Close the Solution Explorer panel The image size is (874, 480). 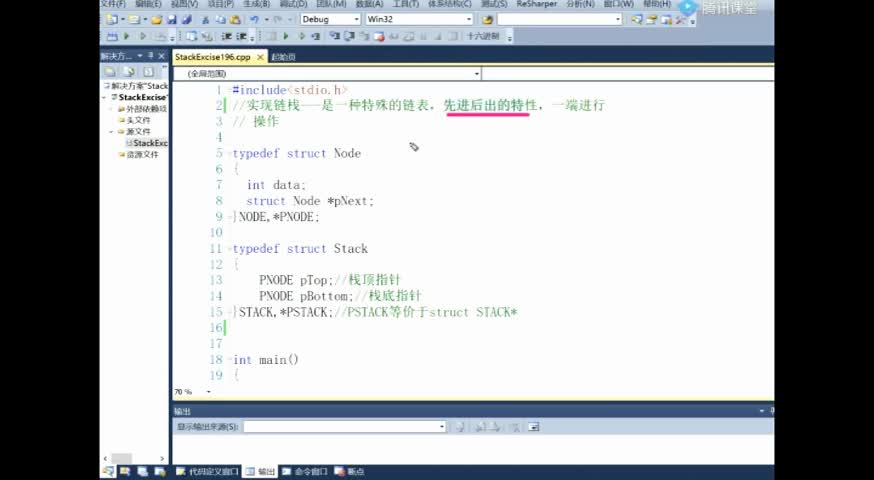coord(162,56)
